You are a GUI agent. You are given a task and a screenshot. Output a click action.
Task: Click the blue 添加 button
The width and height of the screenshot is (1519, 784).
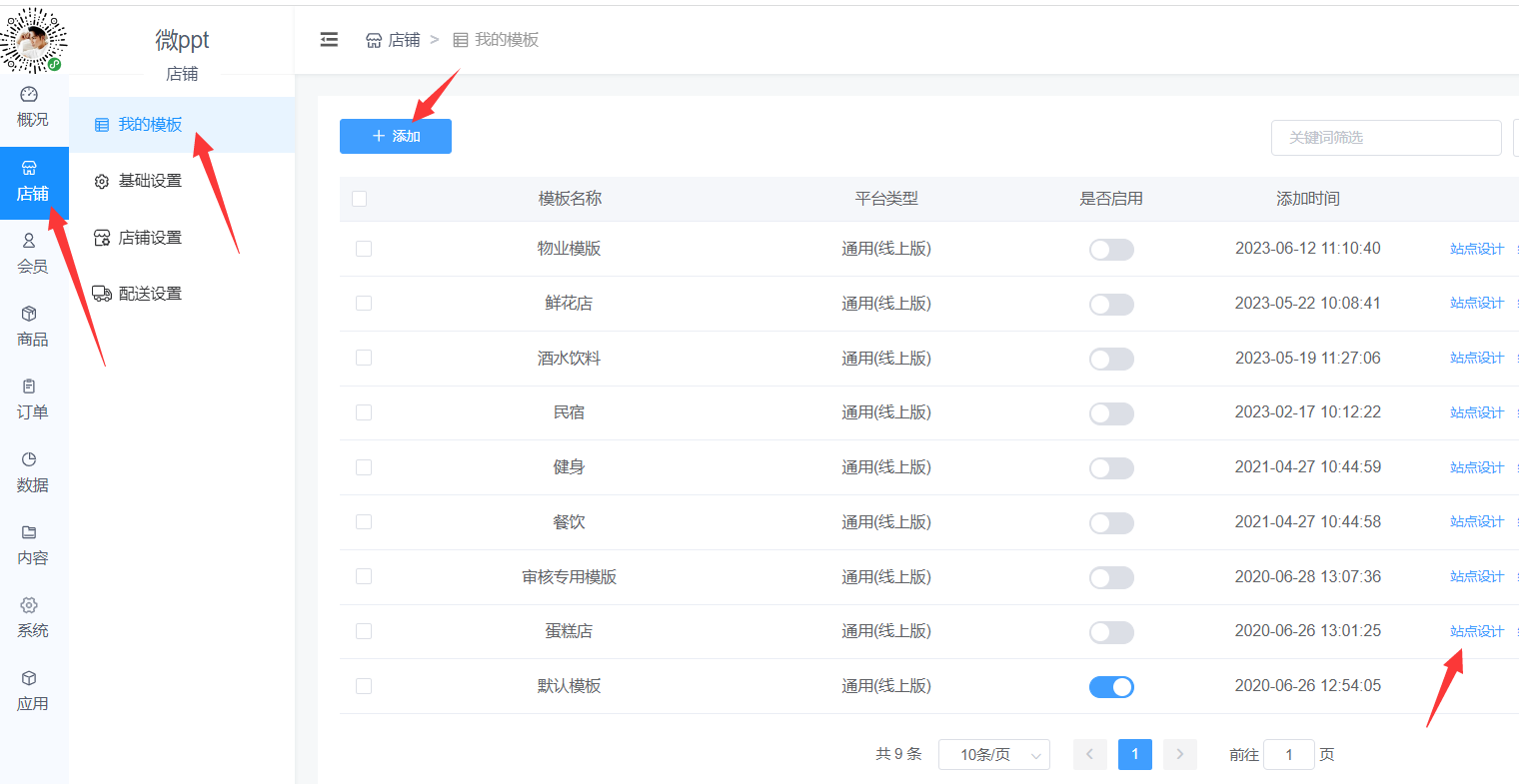tap(396, 137)
